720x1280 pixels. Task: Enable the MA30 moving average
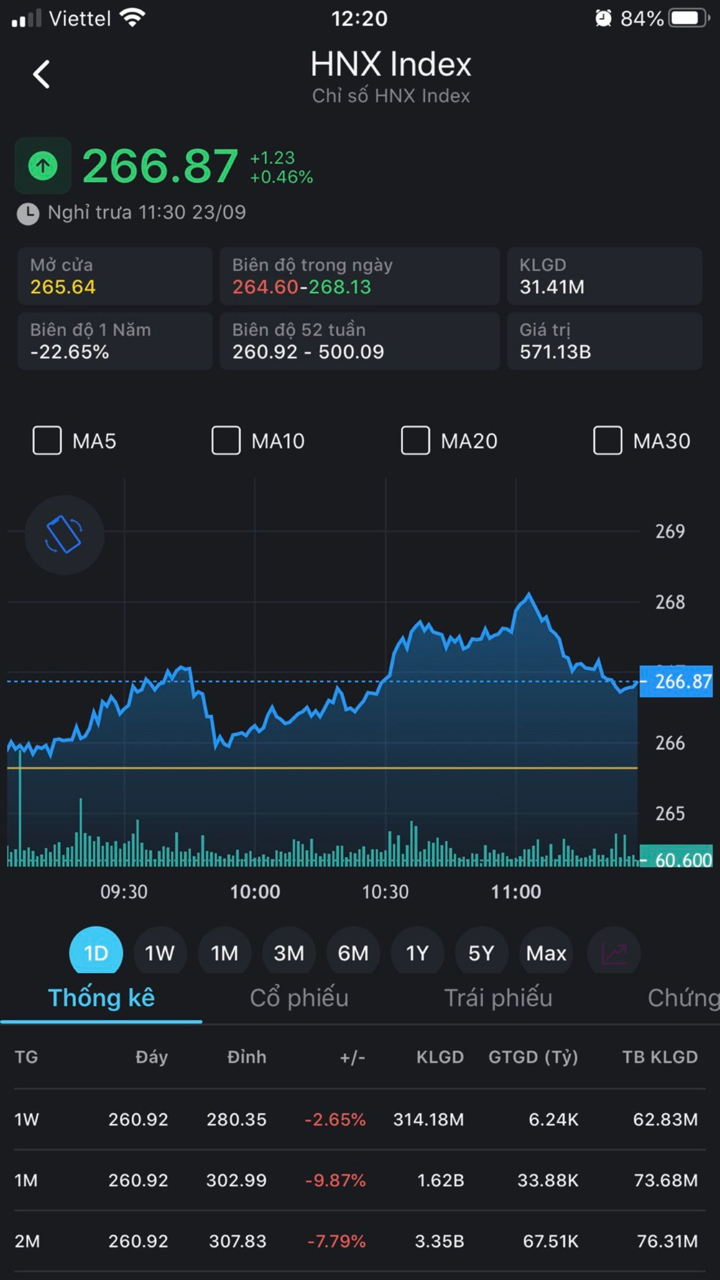point(607,441)
